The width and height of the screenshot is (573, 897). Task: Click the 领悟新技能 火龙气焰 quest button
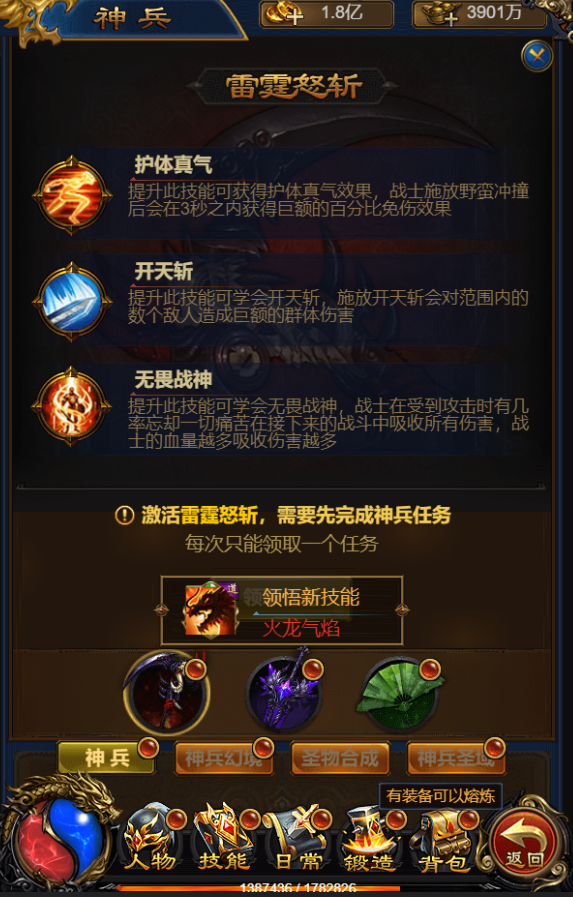coord(282,611)
